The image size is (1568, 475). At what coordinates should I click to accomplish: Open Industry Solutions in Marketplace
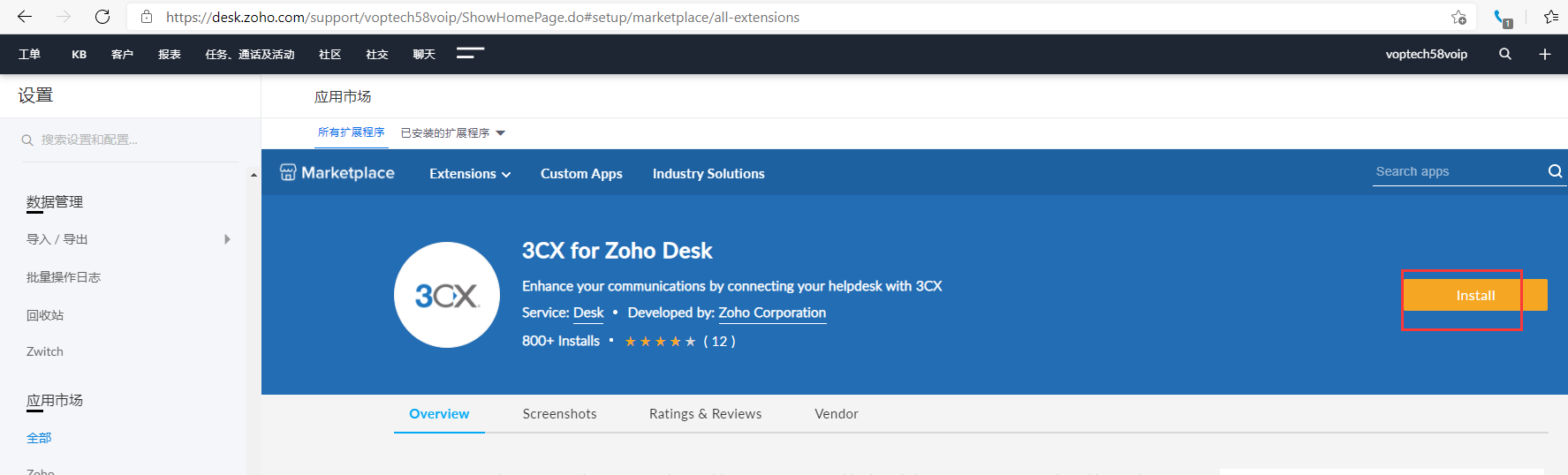[708, 174]
